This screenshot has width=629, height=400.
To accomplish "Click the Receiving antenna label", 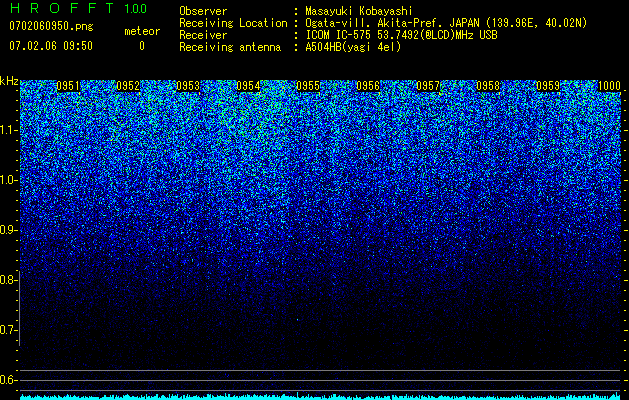I will tap(230, 47).
